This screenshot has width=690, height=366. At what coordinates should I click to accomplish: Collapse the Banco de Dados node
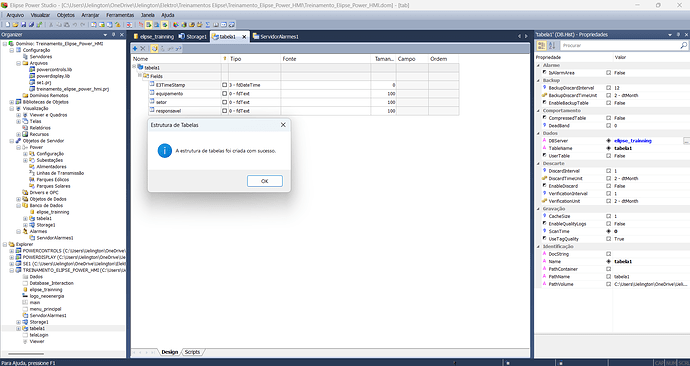click(x=18, y=205)
